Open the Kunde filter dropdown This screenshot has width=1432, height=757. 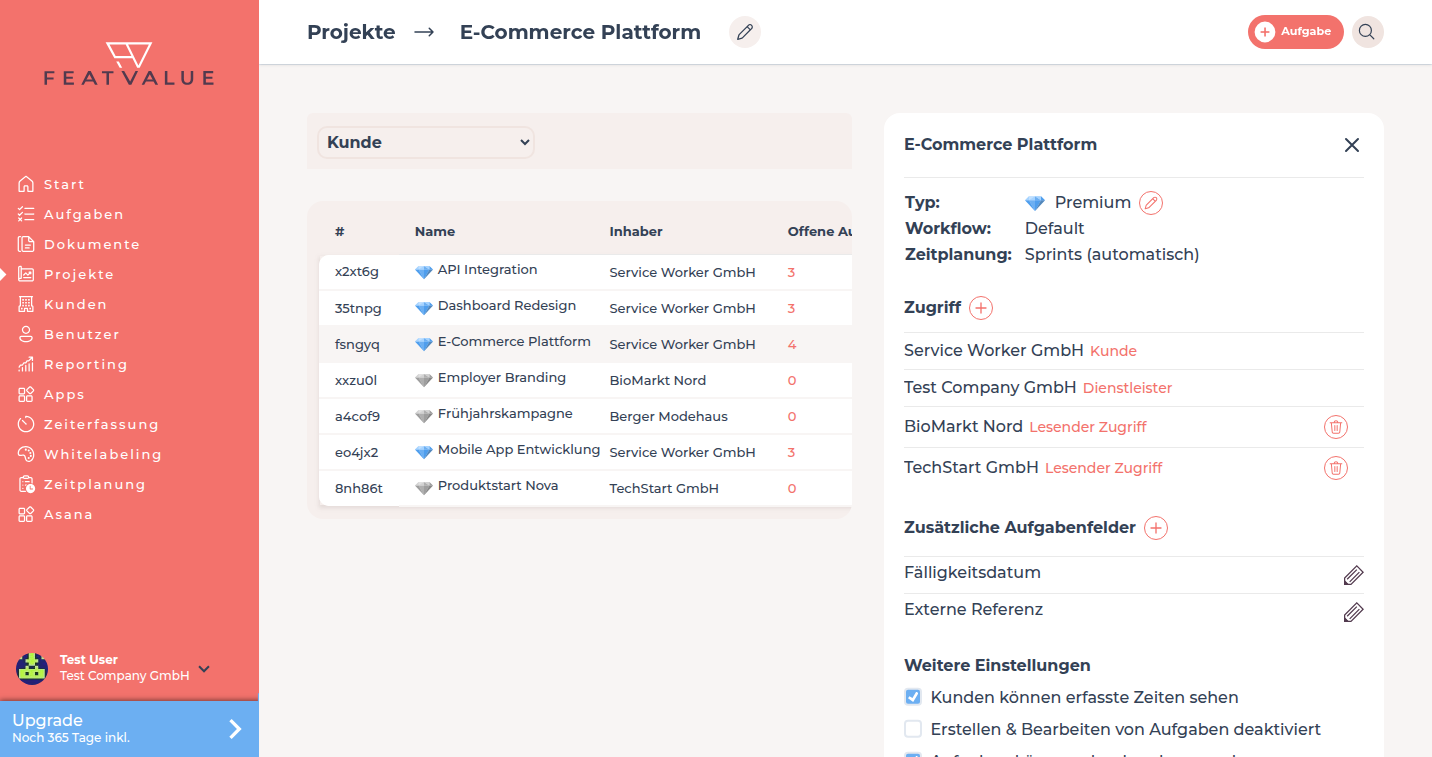426,142
